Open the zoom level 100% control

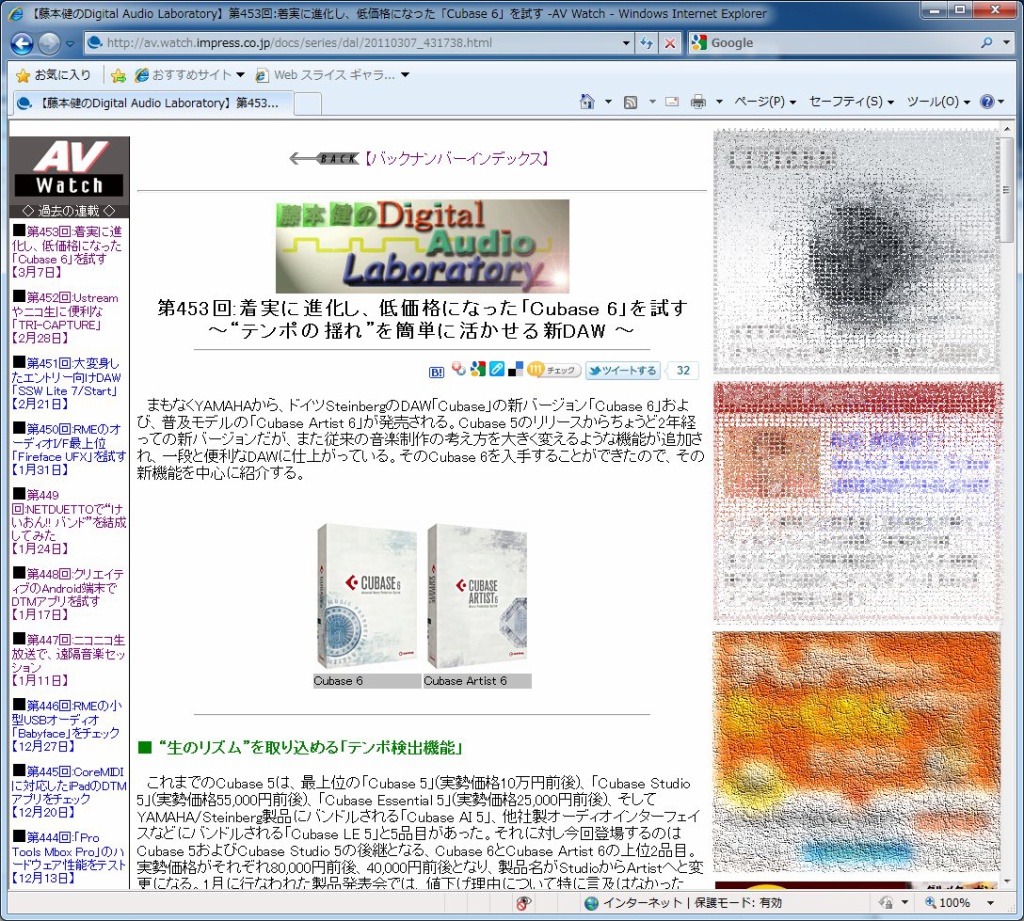click(948, 903)
